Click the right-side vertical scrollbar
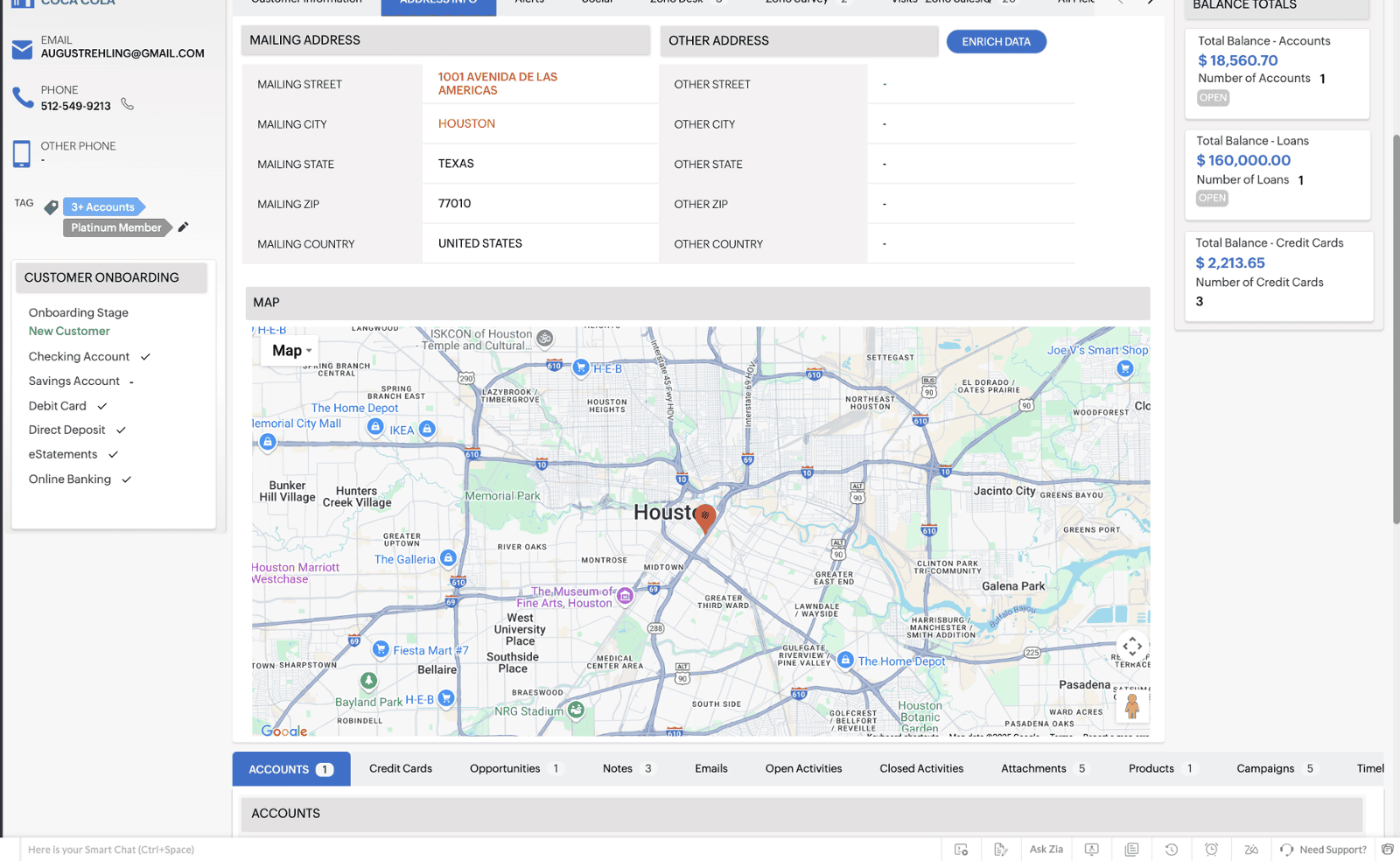Viewport: 1400px width, 861px height. (x=1396, y=329)
